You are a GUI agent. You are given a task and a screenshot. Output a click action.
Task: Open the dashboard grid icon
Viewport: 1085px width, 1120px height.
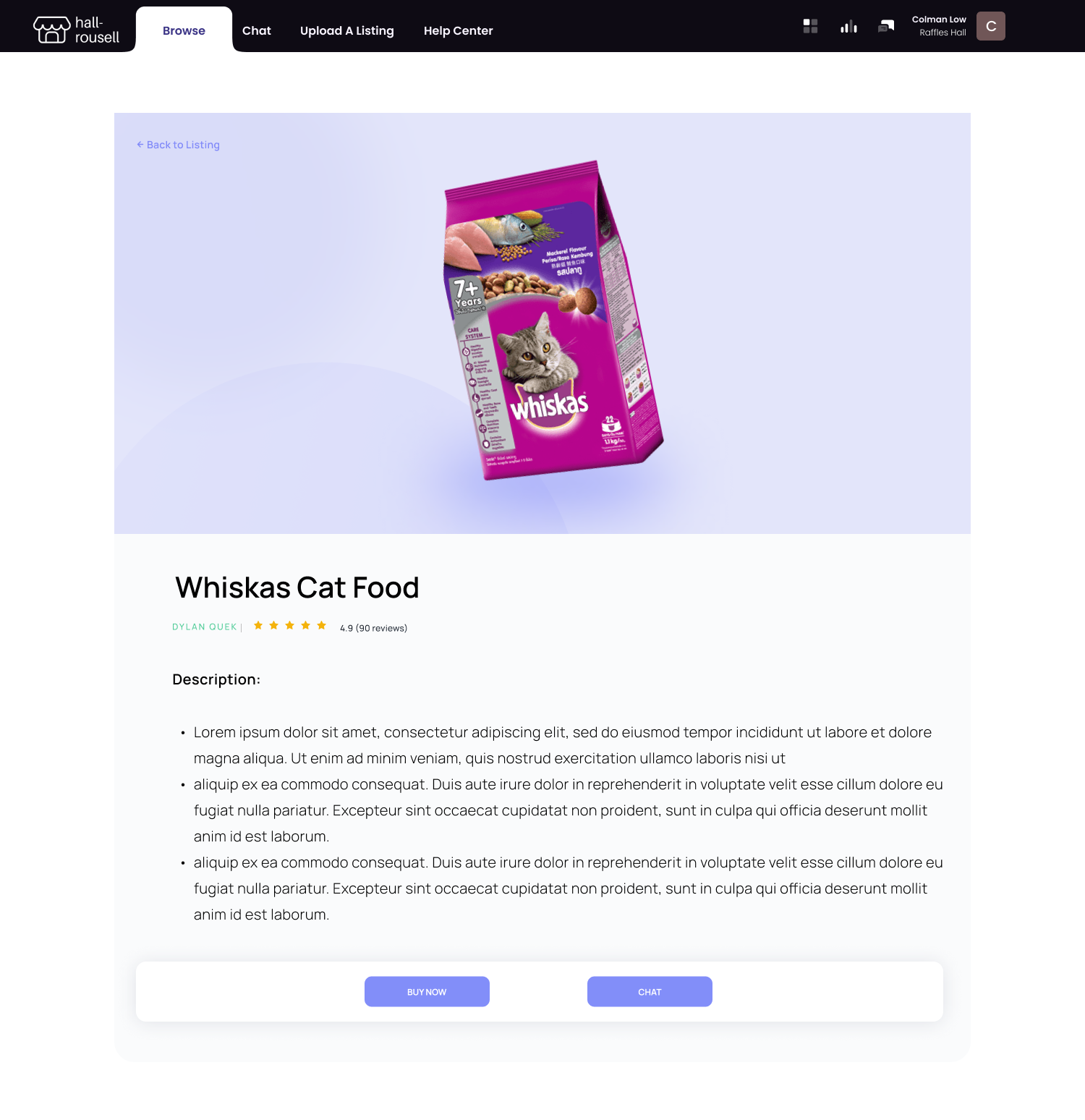[810, 27]
